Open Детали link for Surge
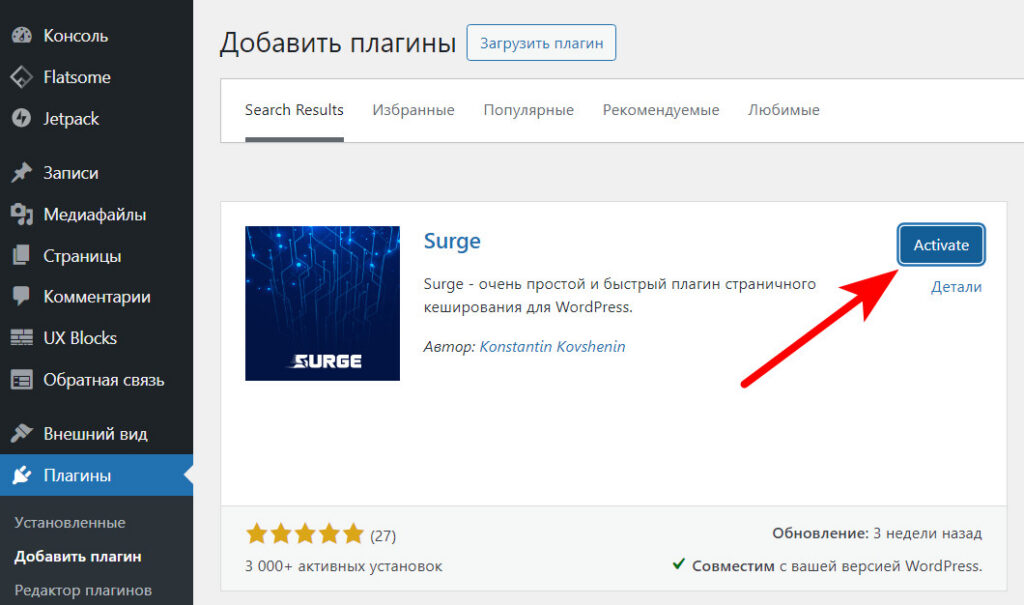 pos(956,287)
